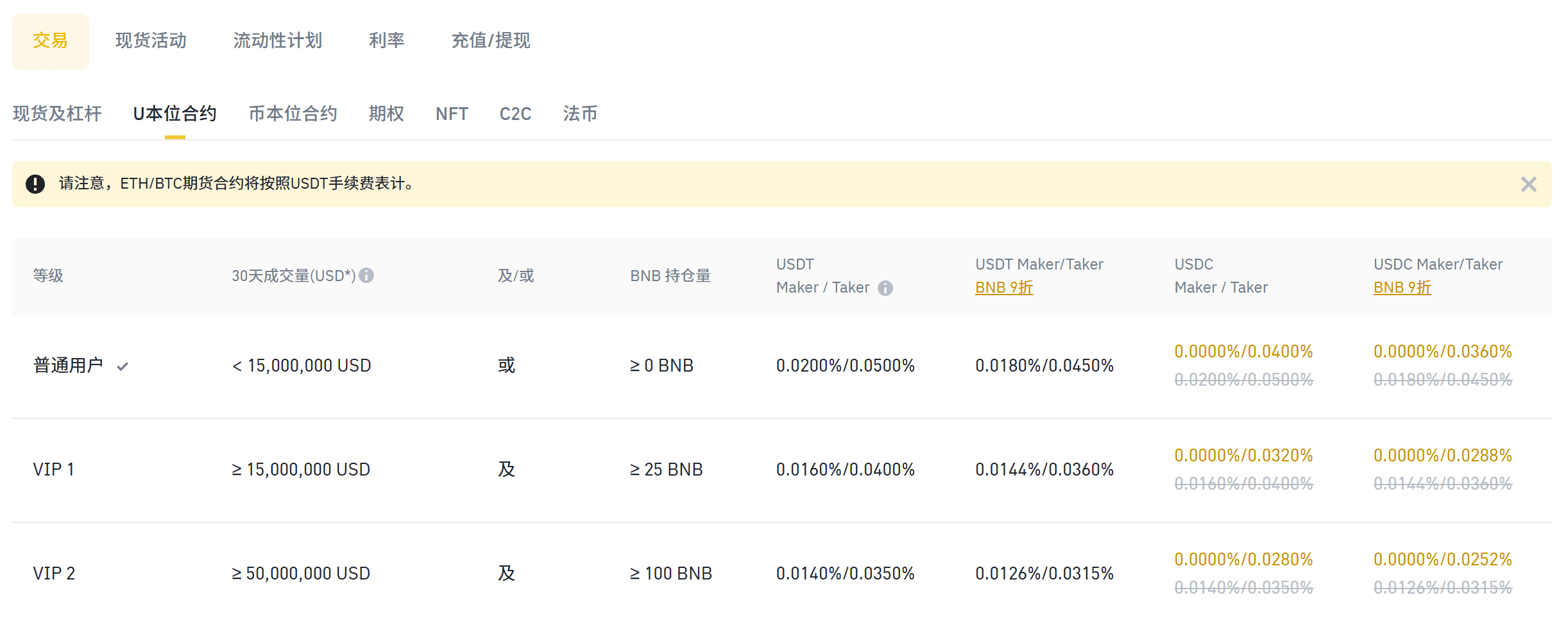
Task: Click 及 in the VIP 1 row
Action: coord(506,470)
